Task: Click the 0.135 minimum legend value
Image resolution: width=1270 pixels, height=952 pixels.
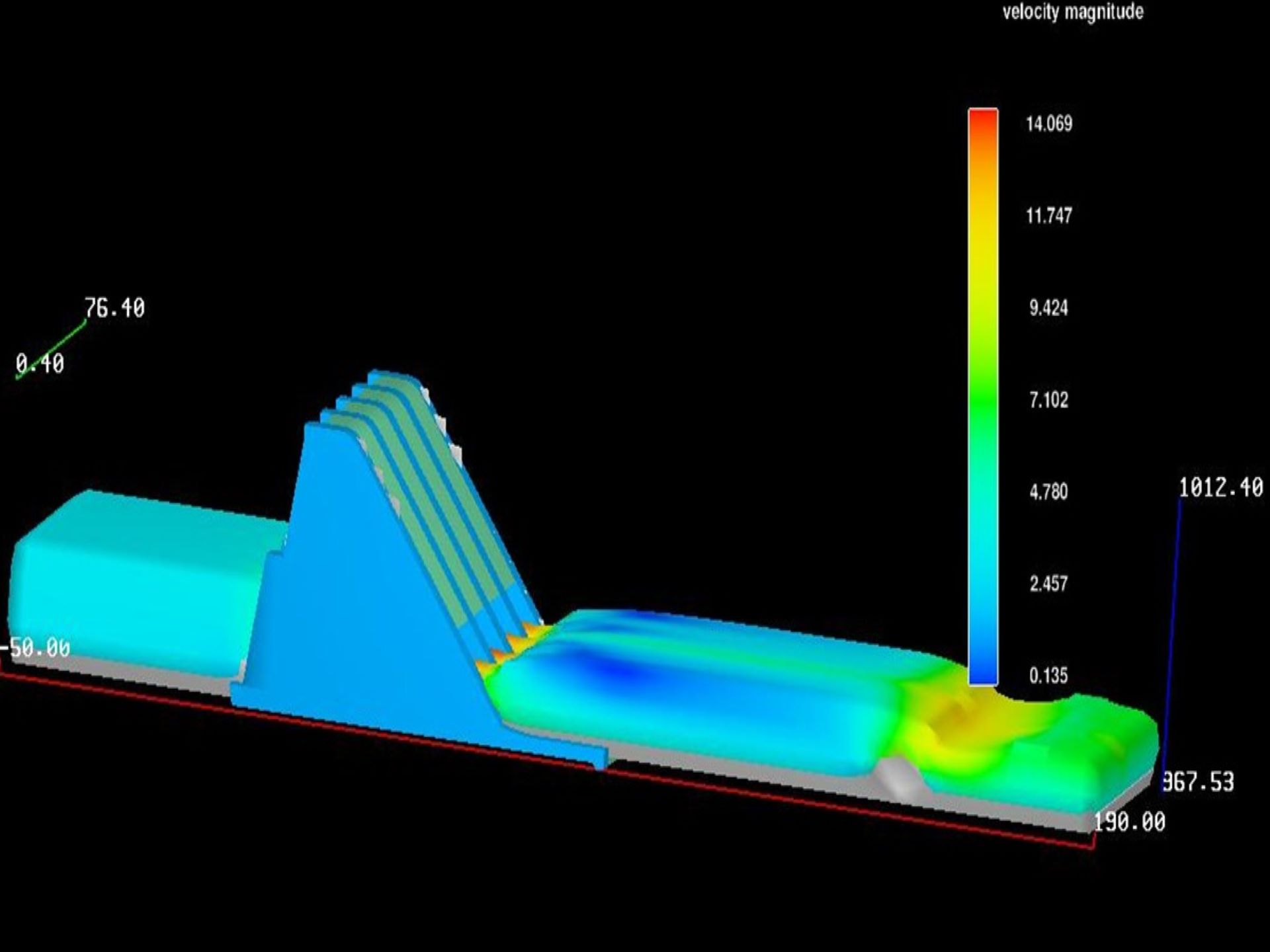Action: pyautogui.click(x=1048, y=675)
